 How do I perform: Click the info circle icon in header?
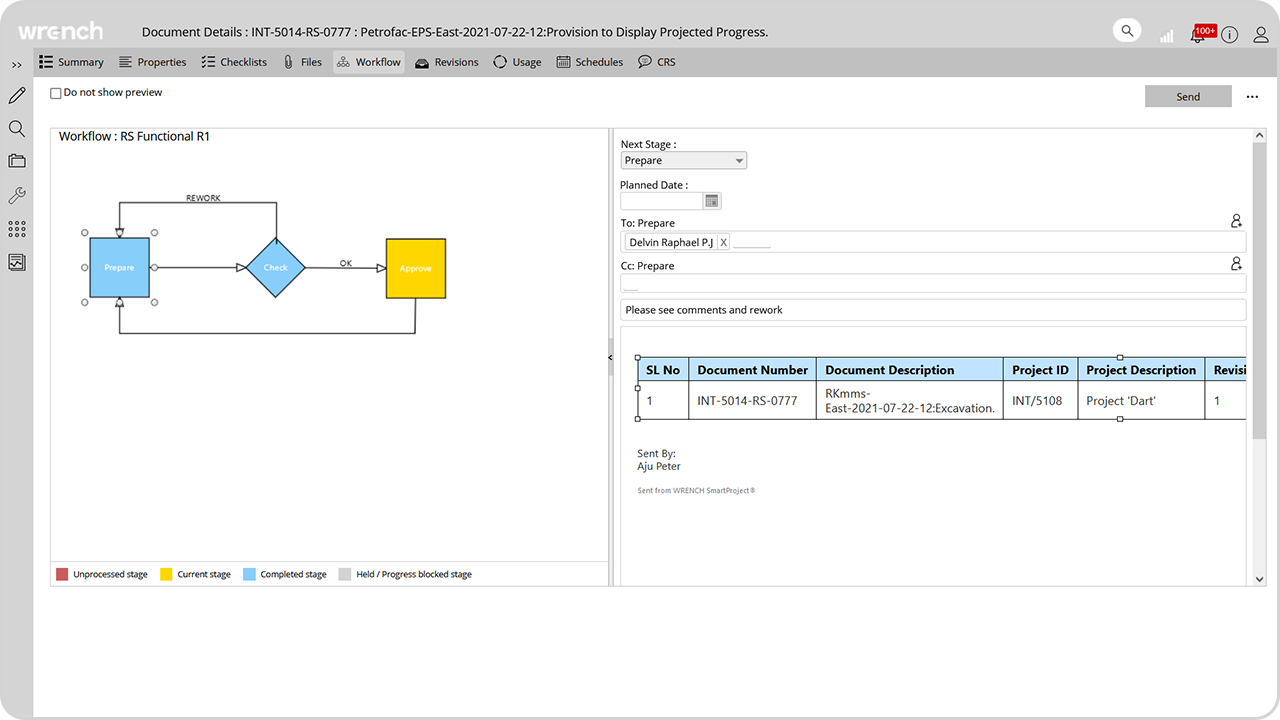[1230, 35]
